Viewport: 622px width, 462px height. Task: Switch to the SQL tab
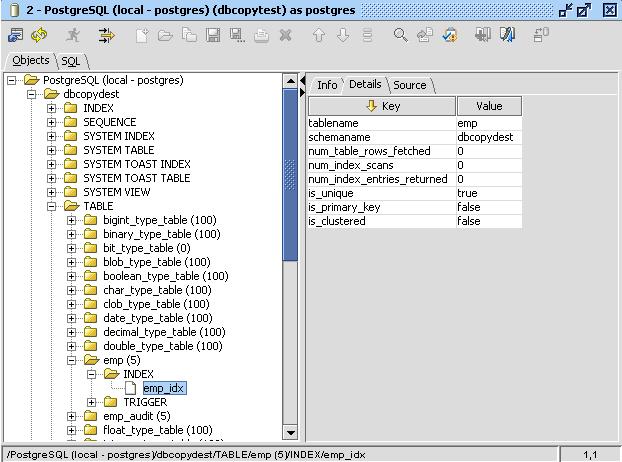pyautogui.click(x=70, y=61)
